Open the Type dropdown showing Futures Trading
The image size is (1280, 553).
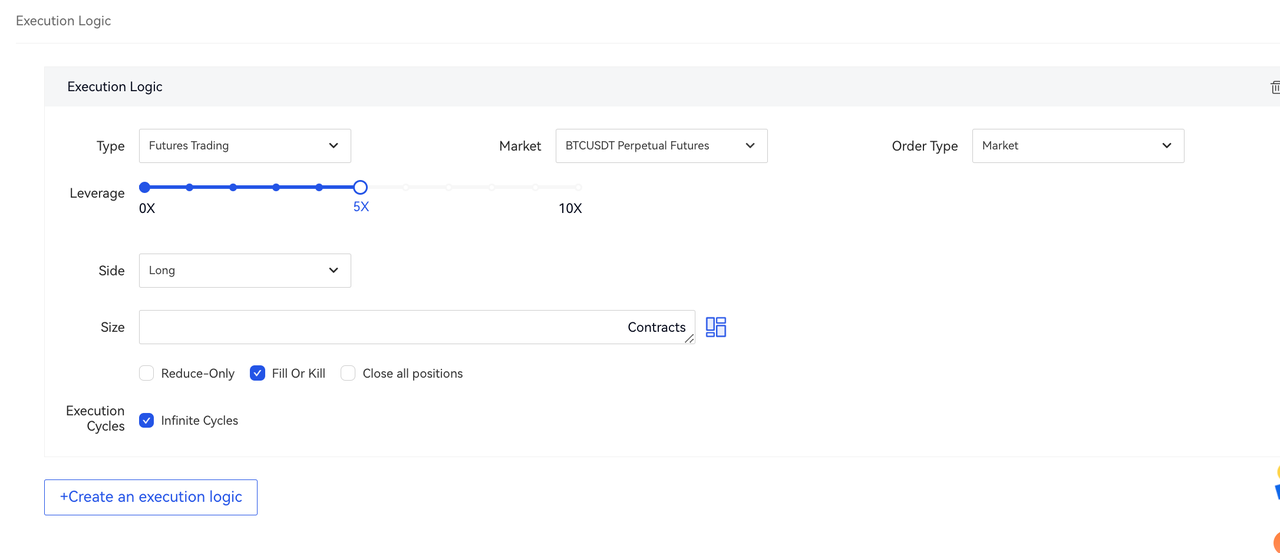[245, 146]
